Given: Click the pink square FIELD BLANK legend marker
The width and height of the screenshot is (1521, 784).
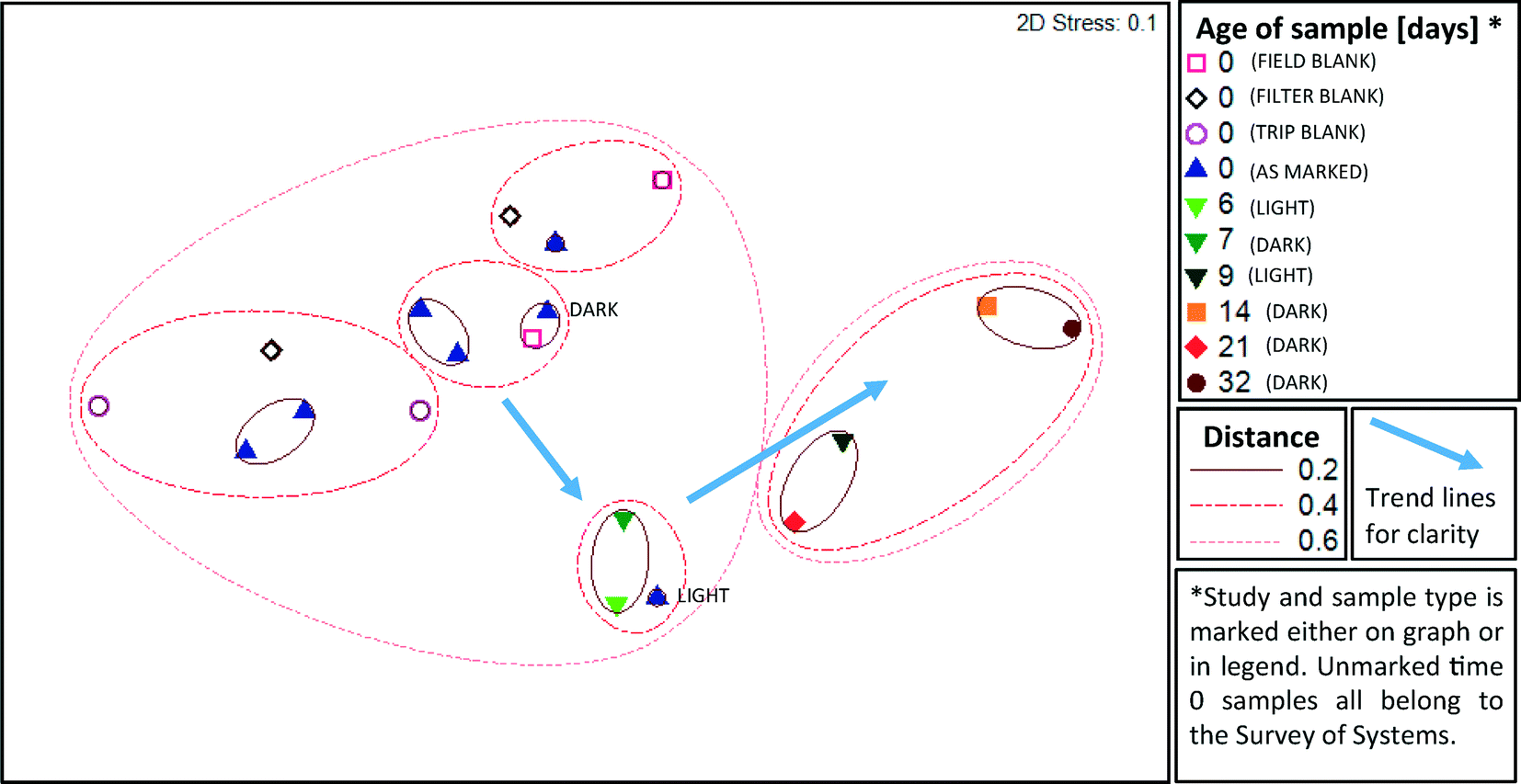Looking at the screenshot, I should pyautogui.click(x=1196, y=63).
